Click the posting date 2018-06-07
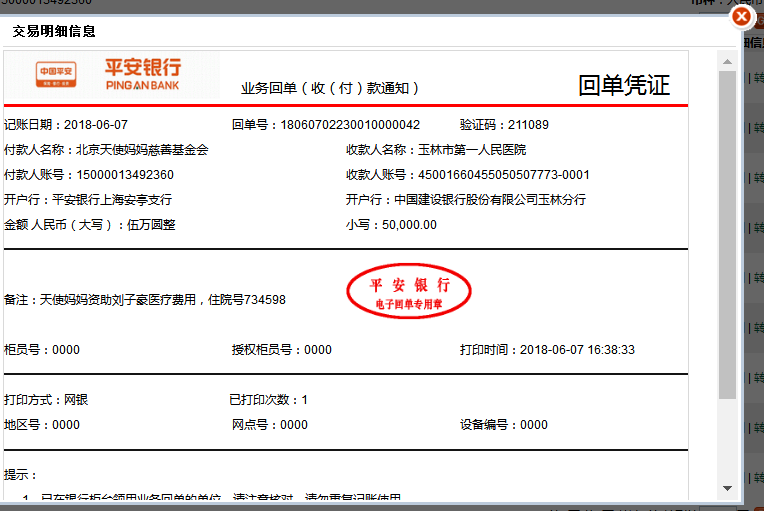Screen dimensions: 764x511 96,125
